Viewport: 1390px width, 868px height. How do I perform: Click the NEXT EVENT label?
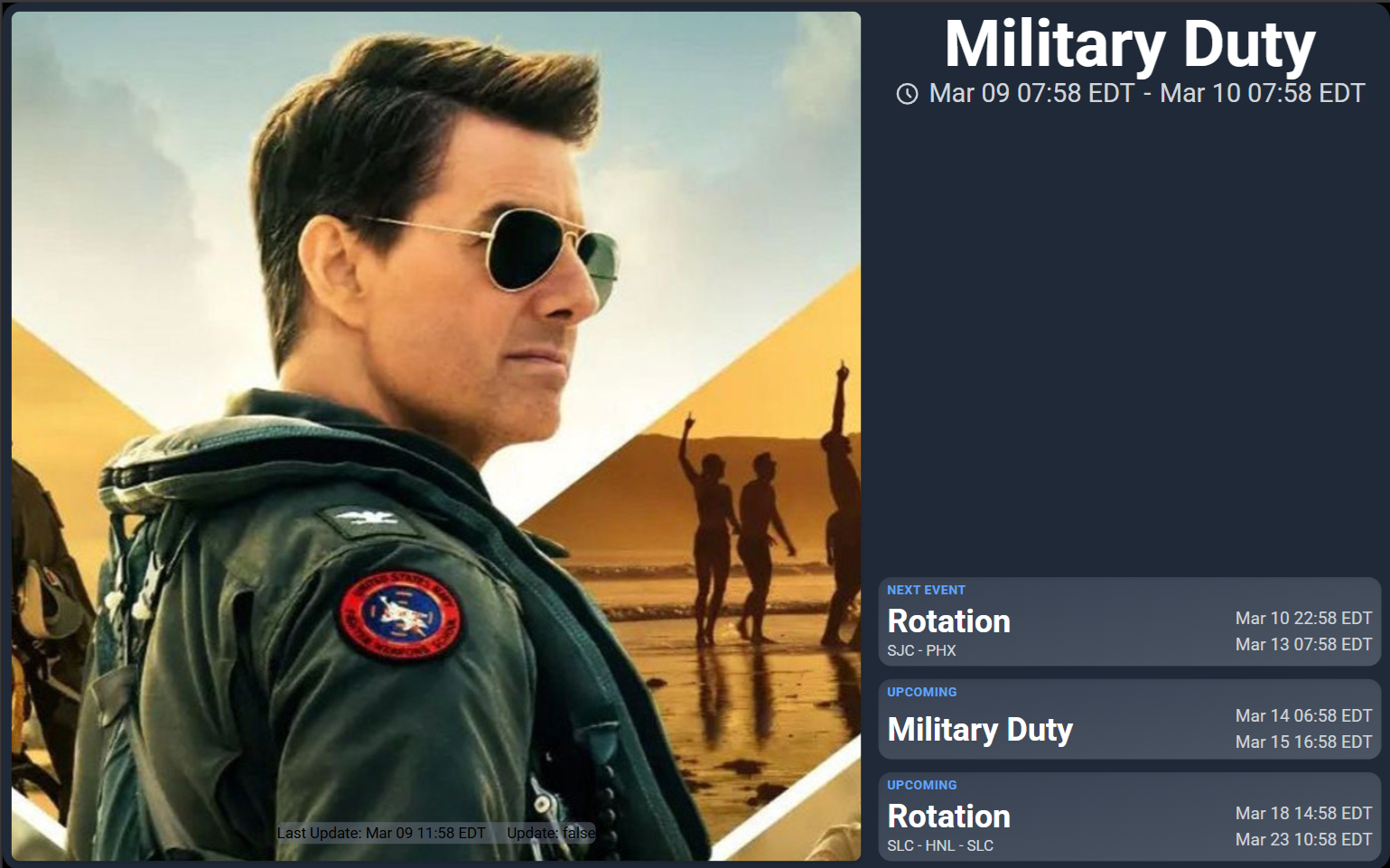[x=926, y=590]
